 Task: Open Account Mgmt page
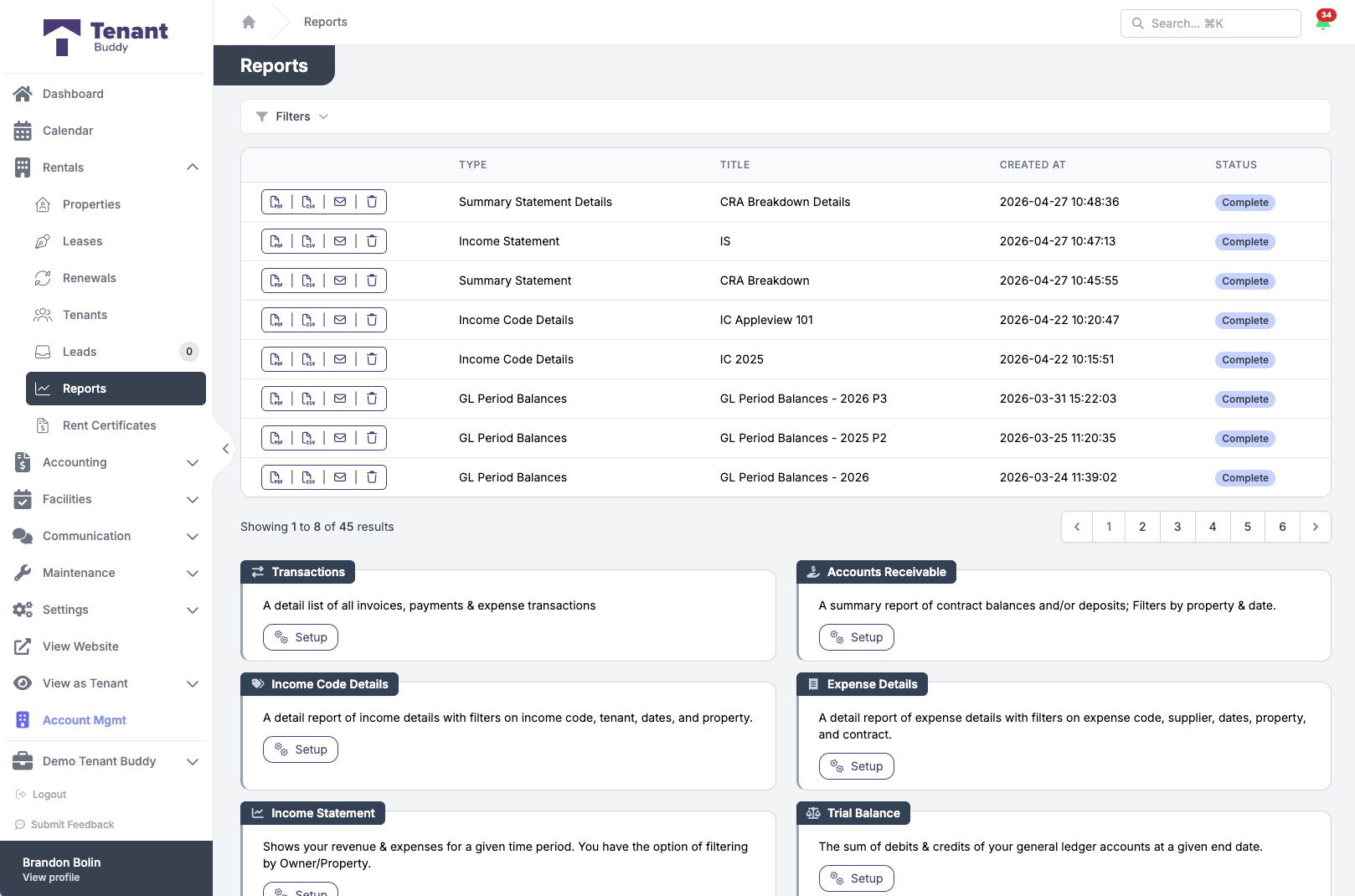pyautogui.click(x=105, y=720)
